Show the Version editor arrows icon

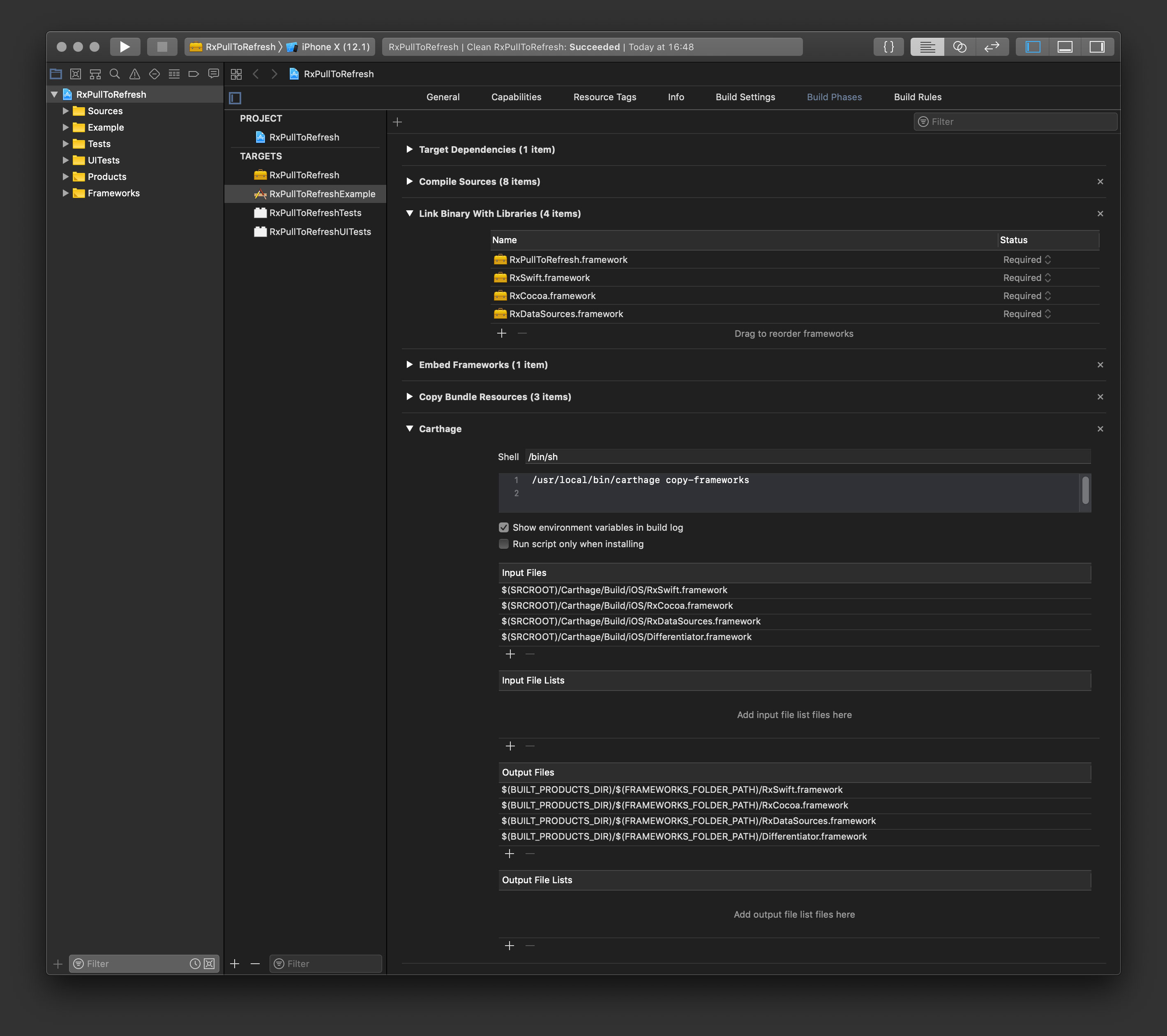coord(992,47)
